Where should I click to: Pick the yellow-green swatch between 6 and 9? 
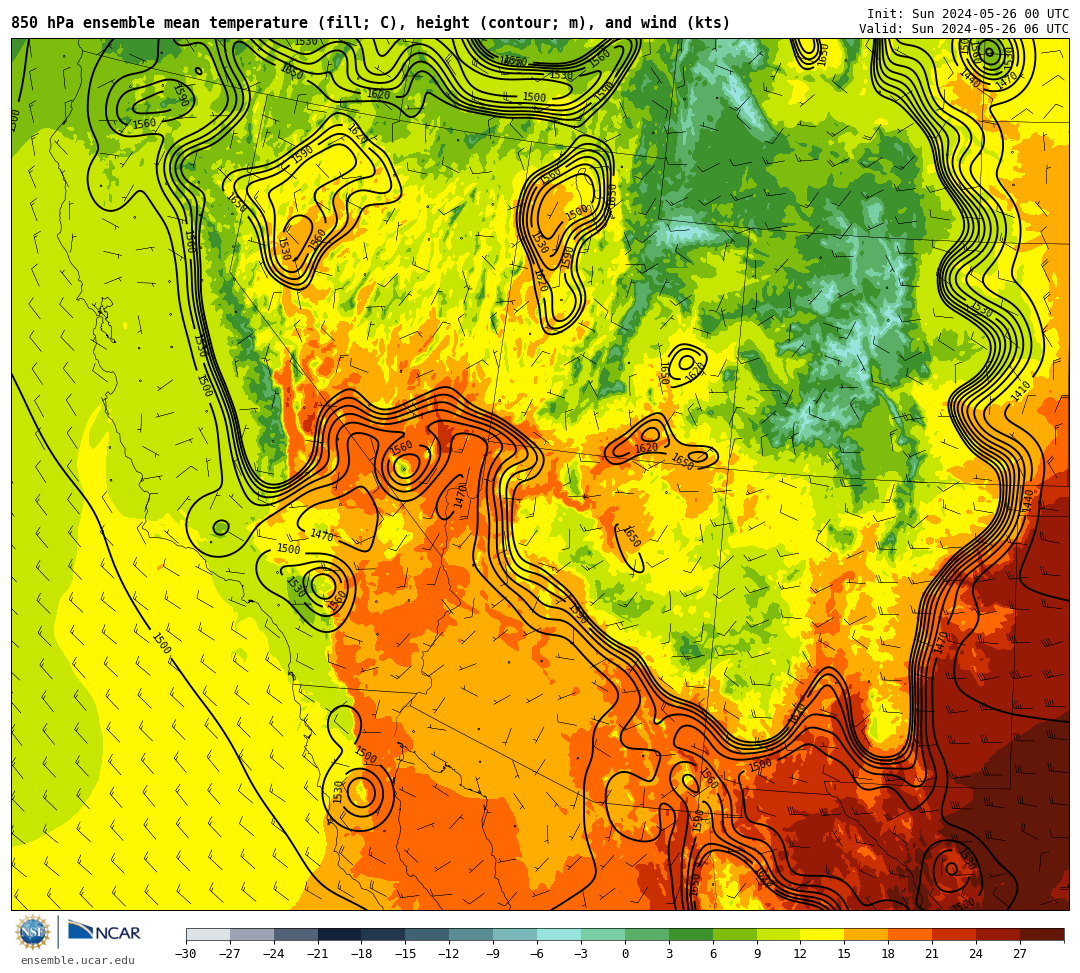[x=735, y=934]
